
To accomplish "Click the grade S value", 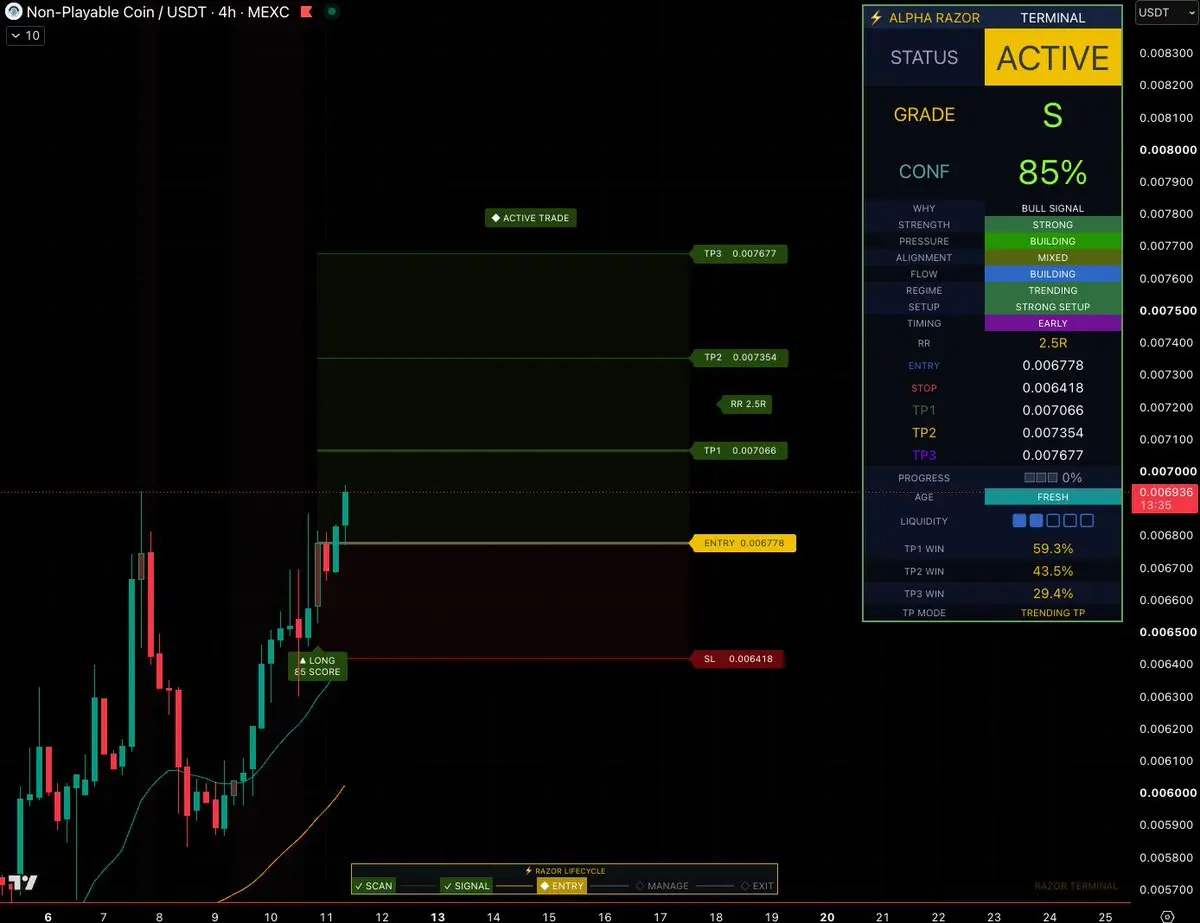I will (1053, 115).
